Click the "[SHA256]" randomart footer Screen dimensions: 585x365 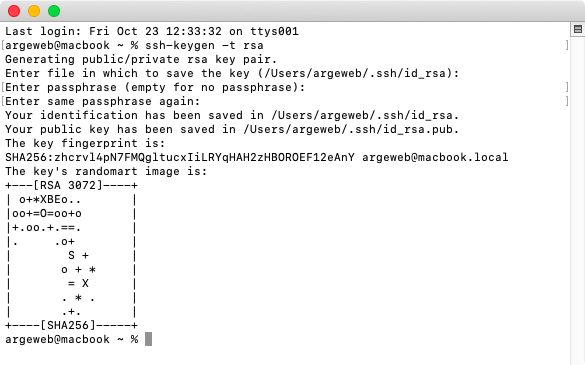click(68, 325)
